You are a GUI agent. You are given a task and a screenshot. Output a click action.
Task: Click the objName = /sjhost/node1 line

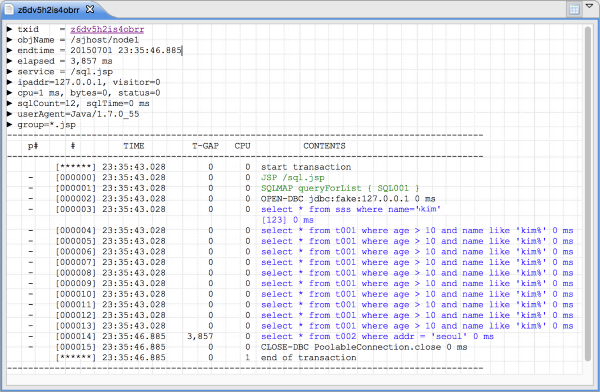(x=78, y=40)
